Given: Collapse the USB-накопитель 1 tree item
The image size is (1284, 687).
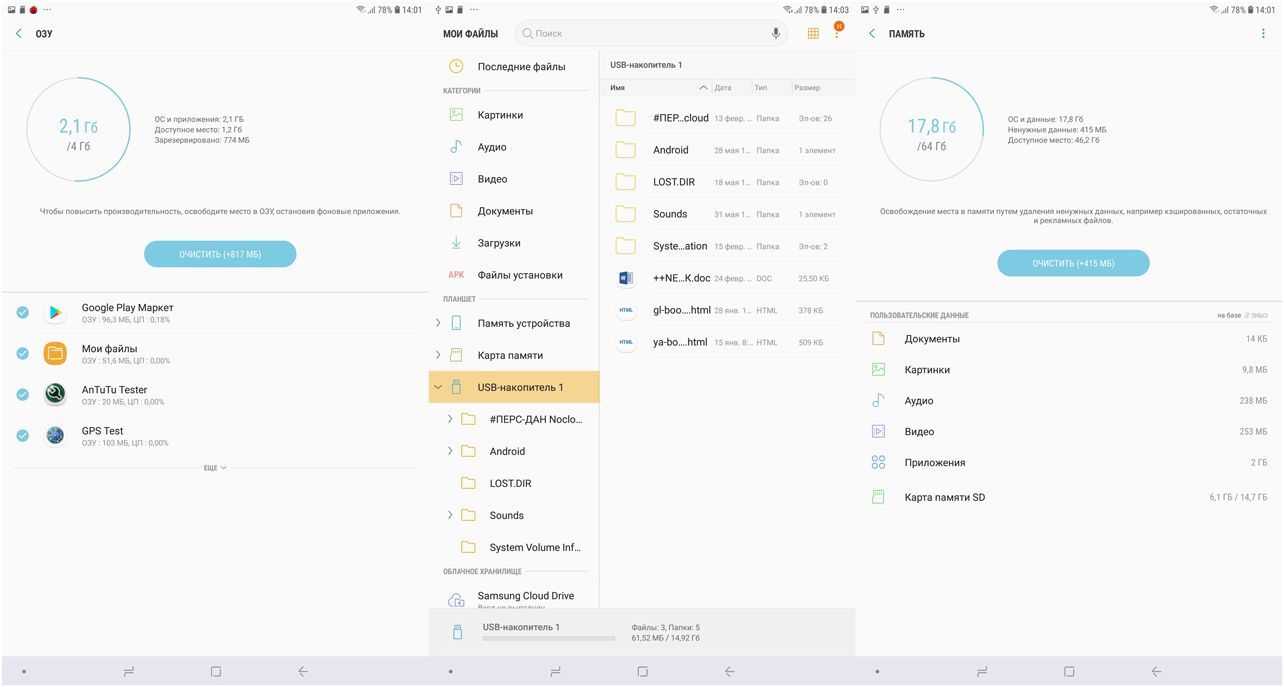Looking at the screenshot, I should pos(437,386).
